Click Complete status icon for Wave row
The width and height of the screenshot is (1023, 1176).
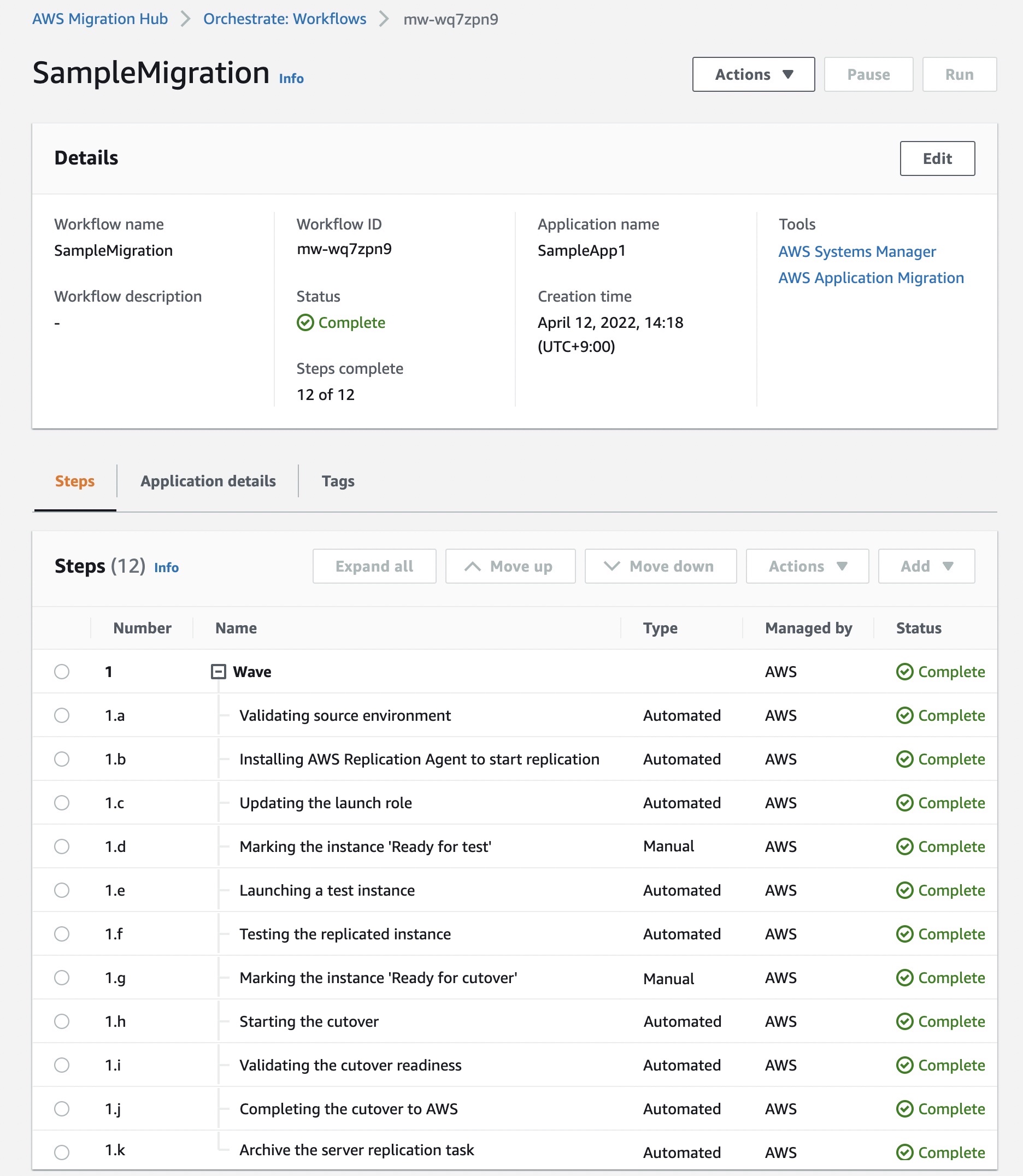[904, 672]
